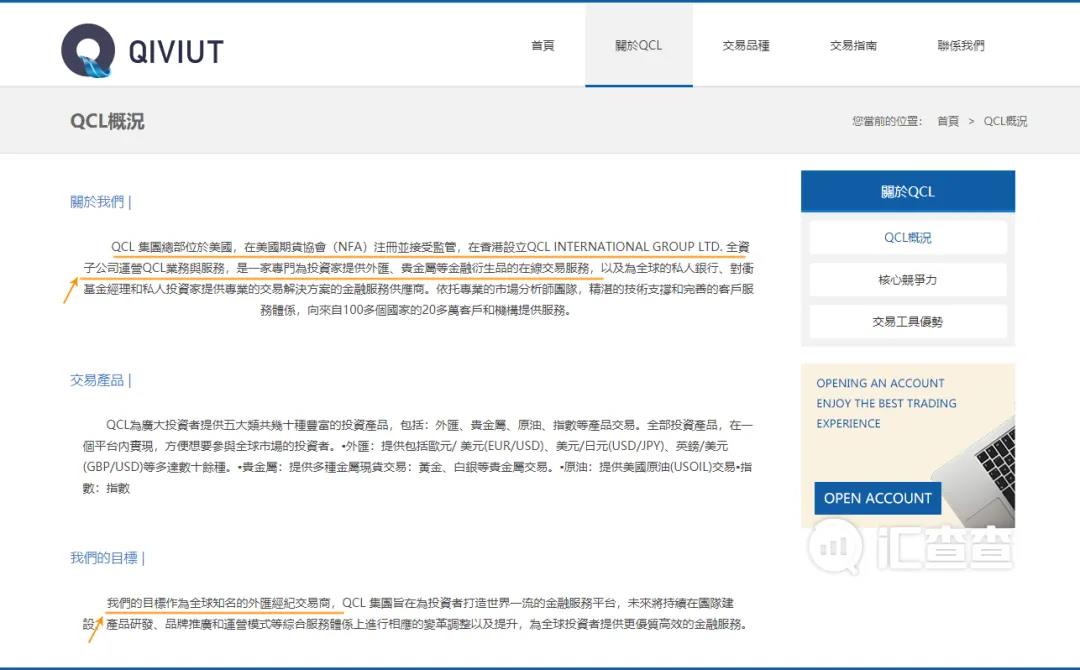Open the 聯係我們 navigation item
The height and width of the screenshot is (670, 1080).
pos(961,45)
